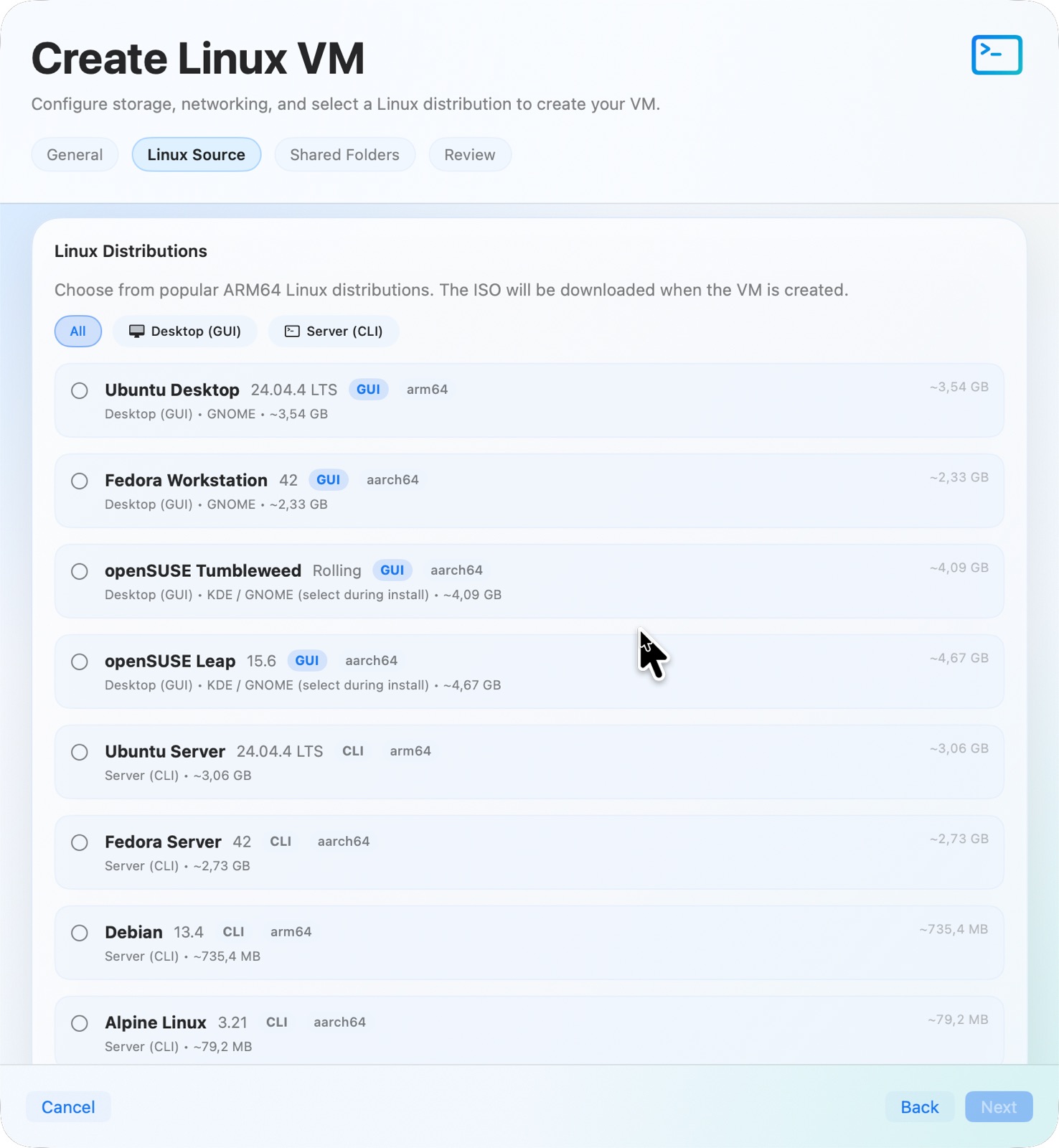This screenshot has width=1059, height=1148.
Task: Filter by Server (CLI) distributions
Action: (334, 331)
